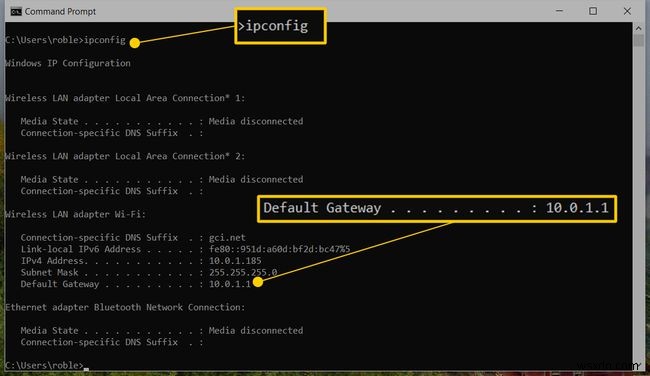Click the Subnet Mask 255.255.255.0 line
This screenshot has height=376, width=650.
click(149, 272)
